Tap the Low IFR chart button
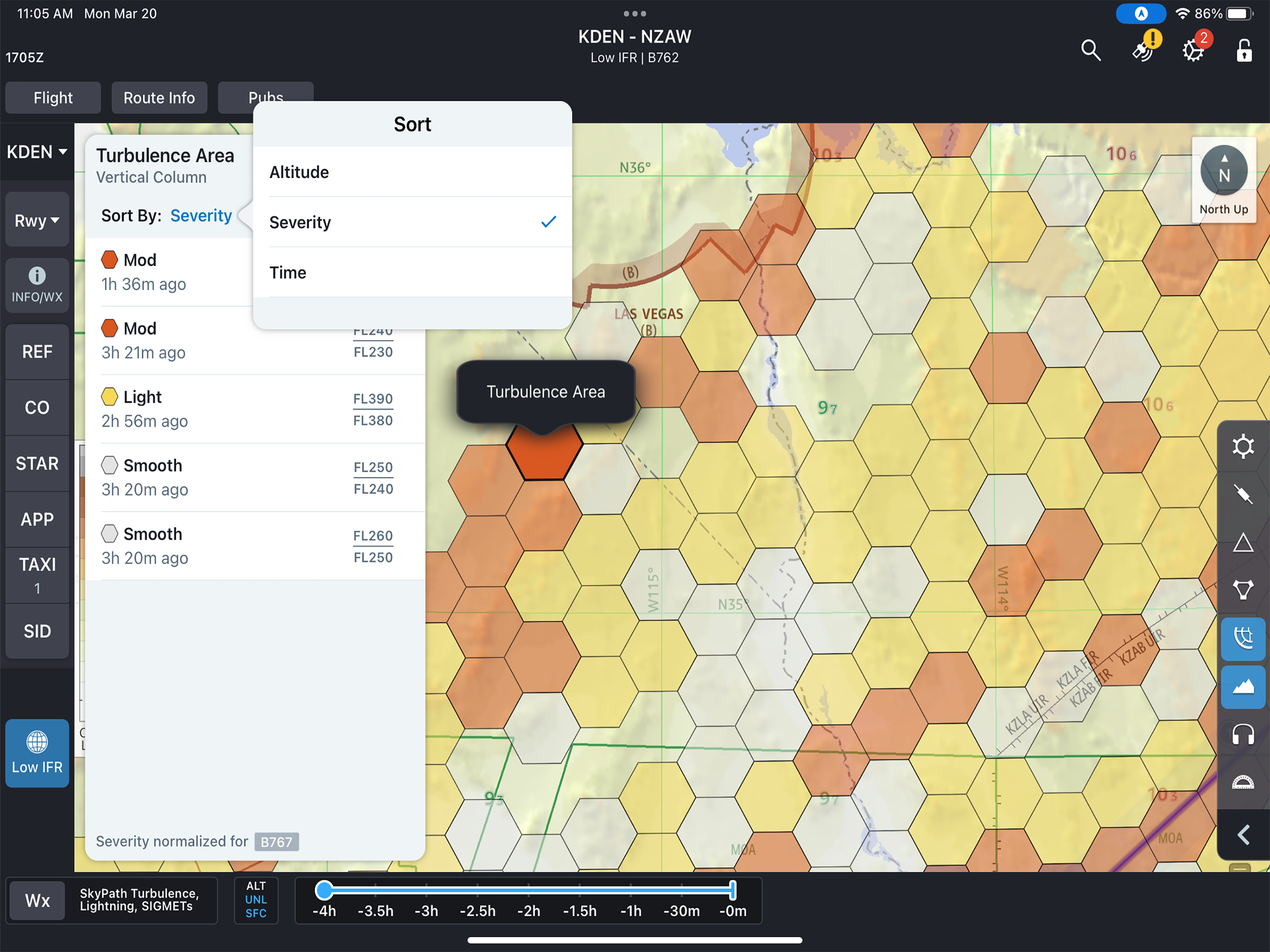1270x952 pixels. pyautogui.click(x=37, y=753)
